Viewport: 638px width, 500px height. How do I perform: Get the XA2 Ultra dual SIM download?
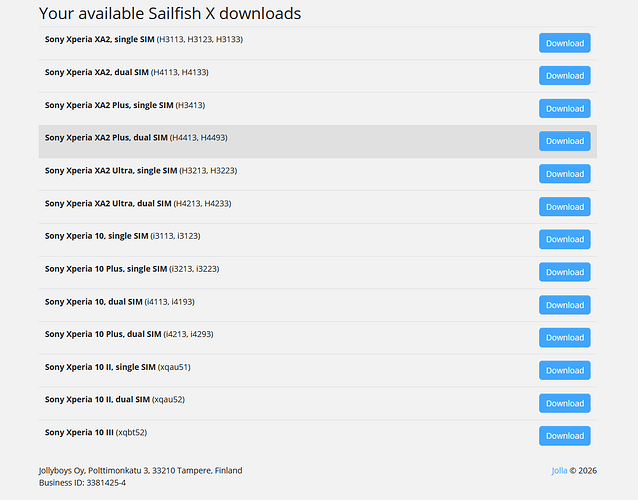click(x=564, y=206)
